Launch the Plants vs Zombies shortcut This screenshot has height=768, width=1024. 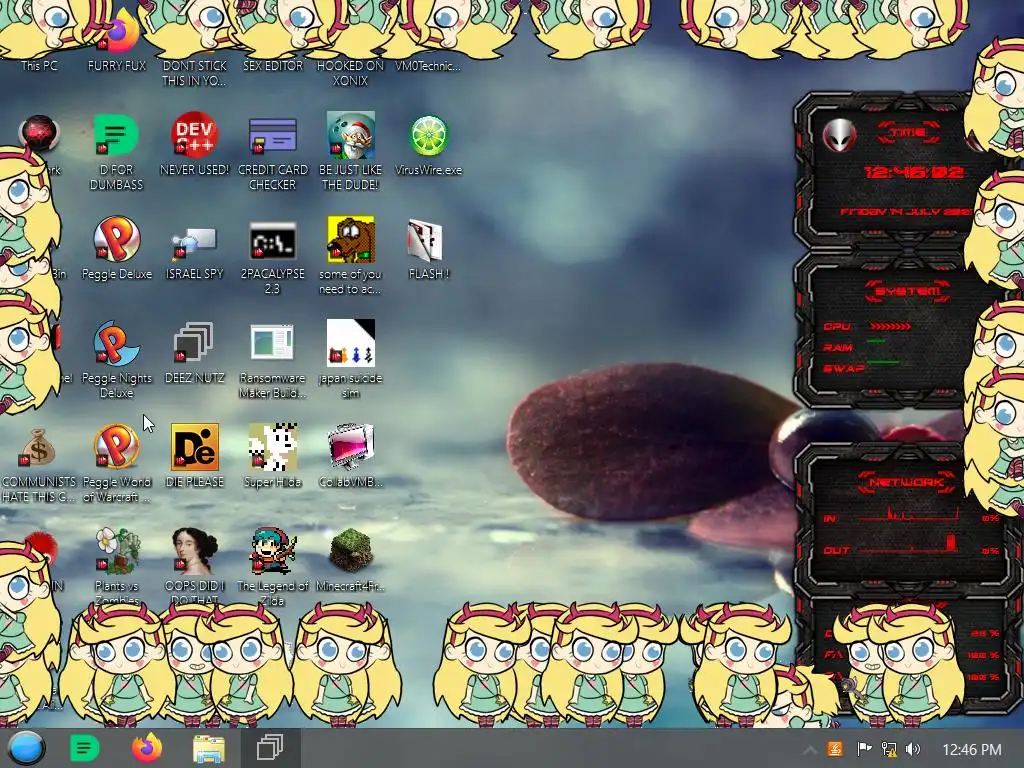[118, 551]
